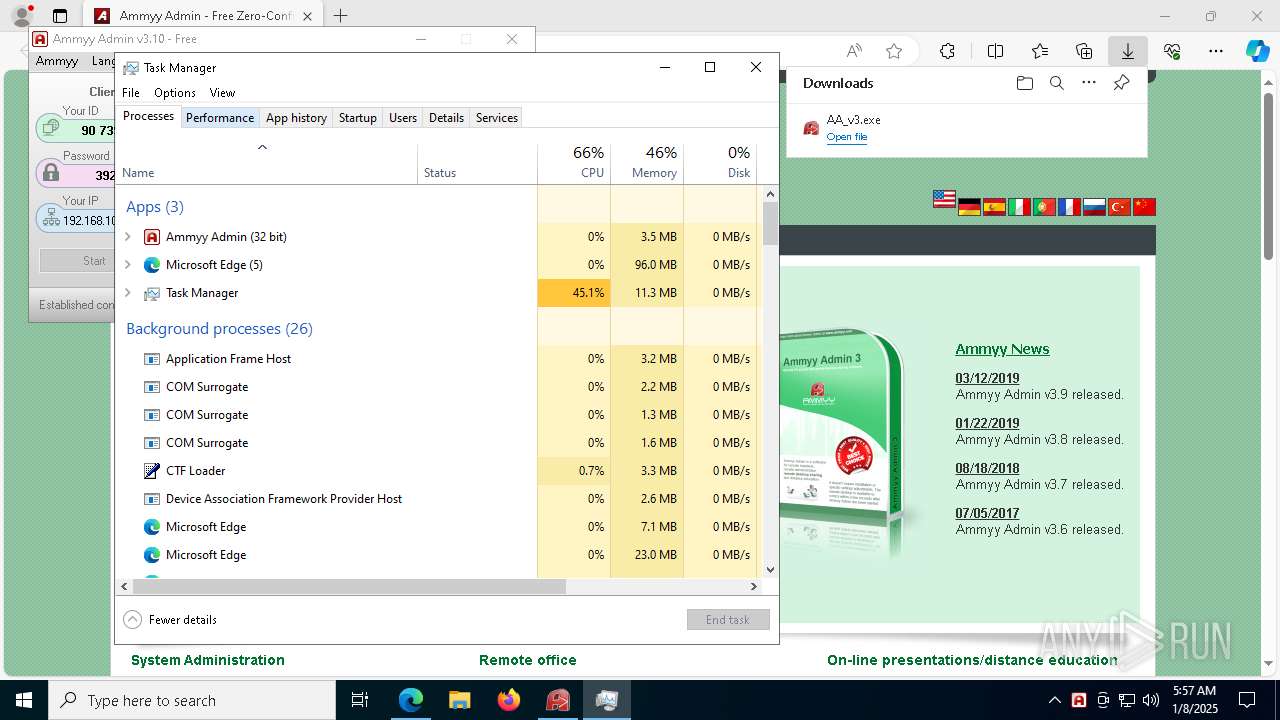Click the Microsoft Edge app icon in Apps list
Viewport: 1280px width, 720px height.
pyautogui.click(x=152, y=265)
